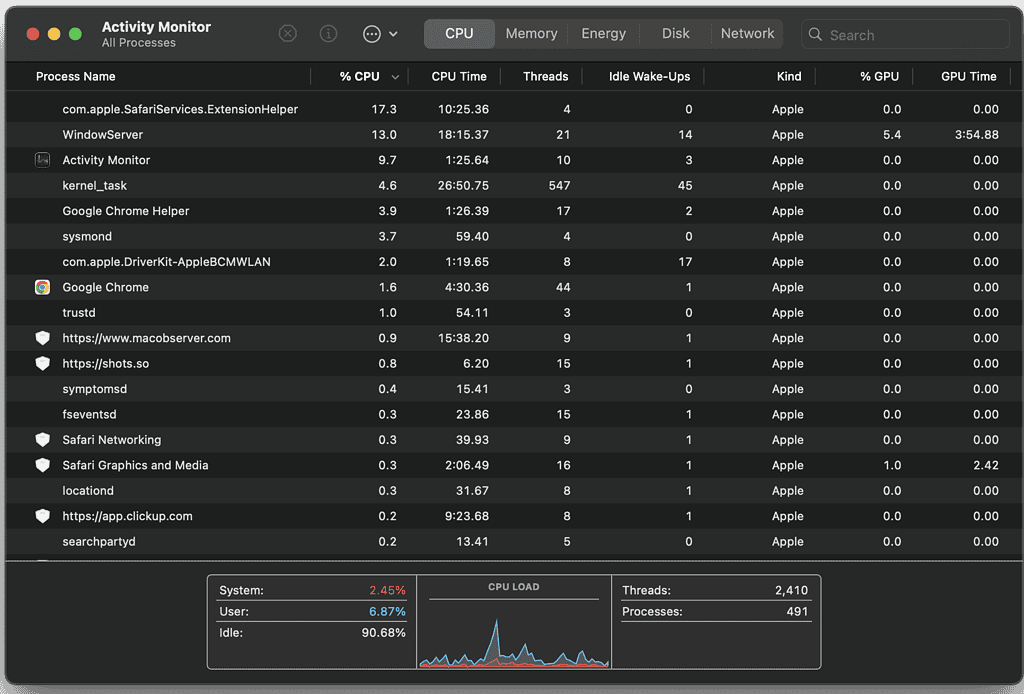The height and width of the screenshot is (694, 1024).
Task: Sort by the Process Name column
Action: point(76,76)
